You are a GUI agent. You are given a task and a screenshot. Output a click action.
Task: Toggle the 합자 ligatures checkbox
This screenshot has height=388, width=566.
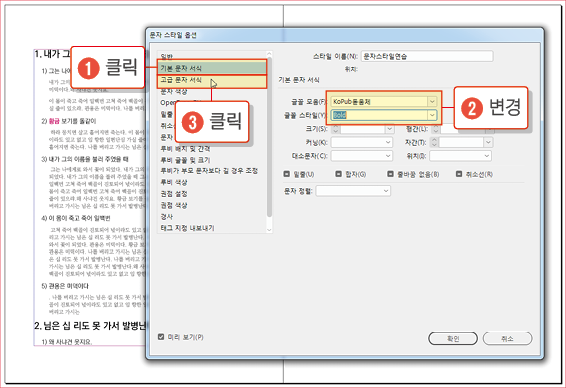[339, 174]
